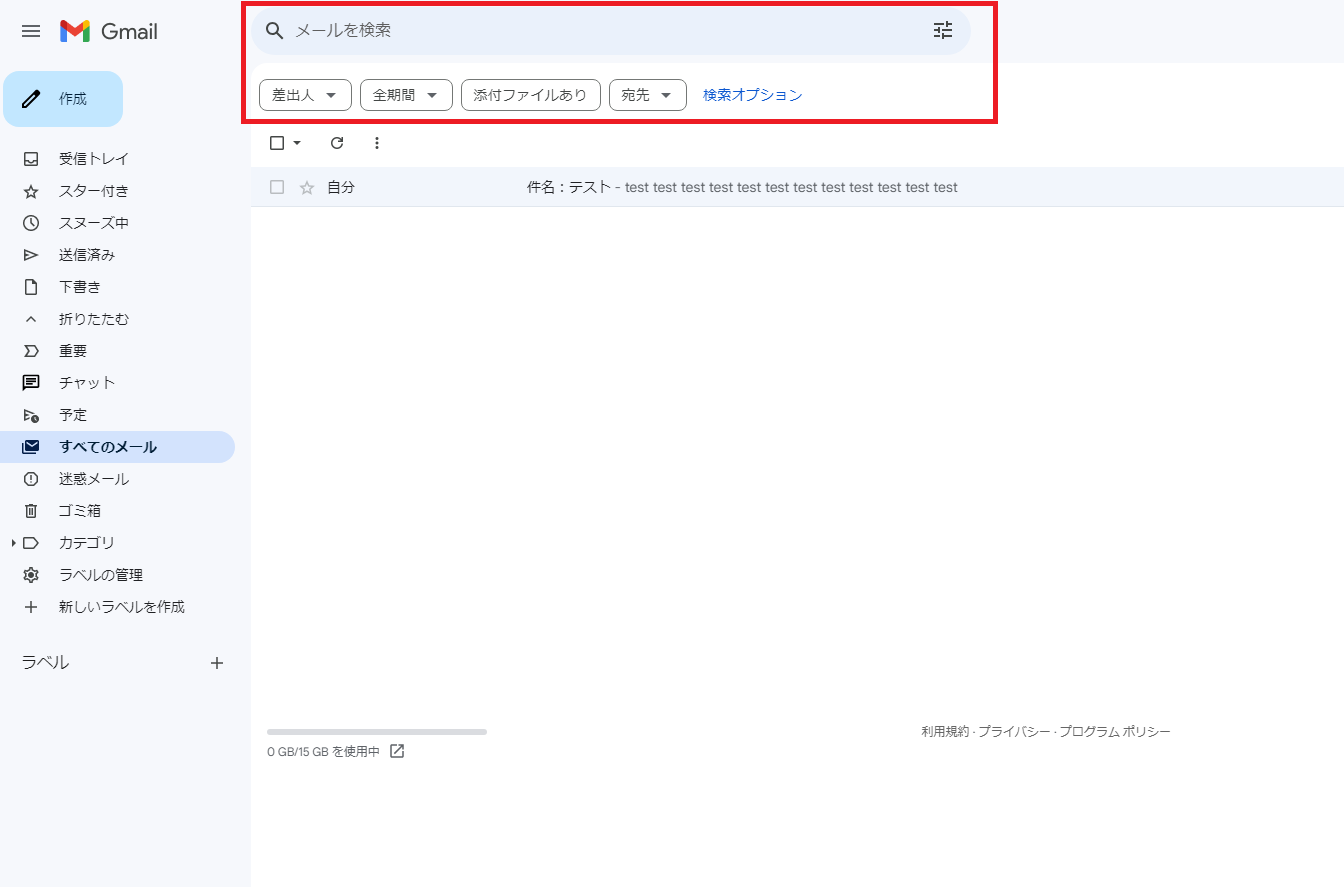Go to the 迷惑メール folder

[x=93, y=479]
